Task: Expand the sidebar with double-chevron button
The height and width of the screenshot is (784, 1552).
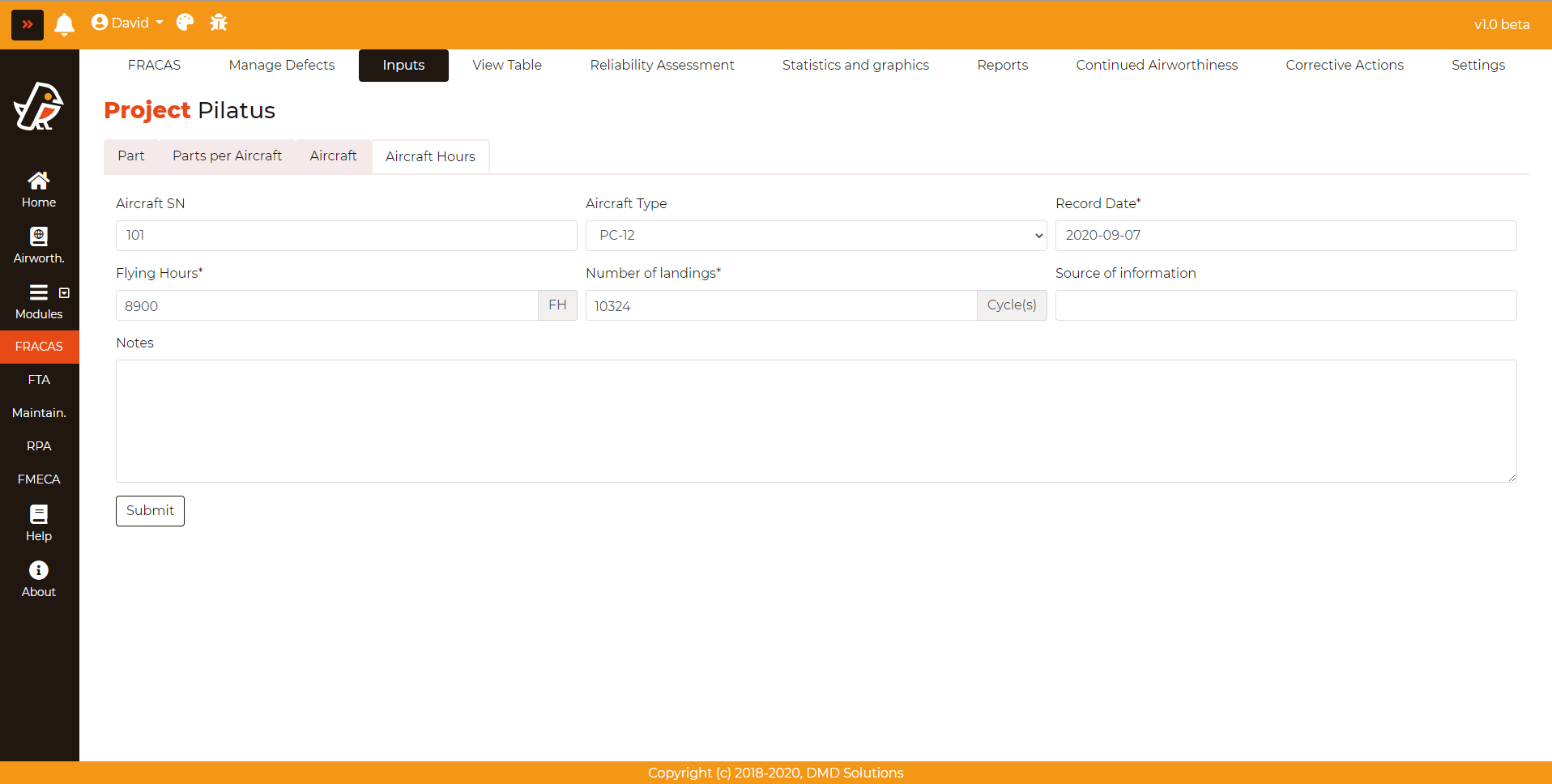Action: (x=27, y=24)
